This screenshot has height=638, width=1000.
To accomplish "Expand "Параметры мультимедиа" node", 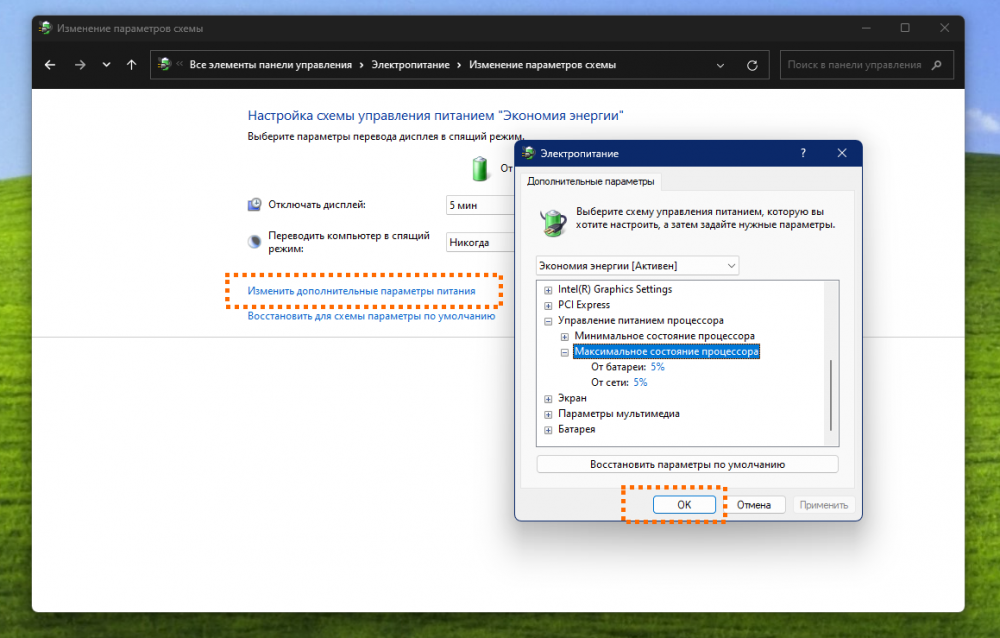I will 548,415.
